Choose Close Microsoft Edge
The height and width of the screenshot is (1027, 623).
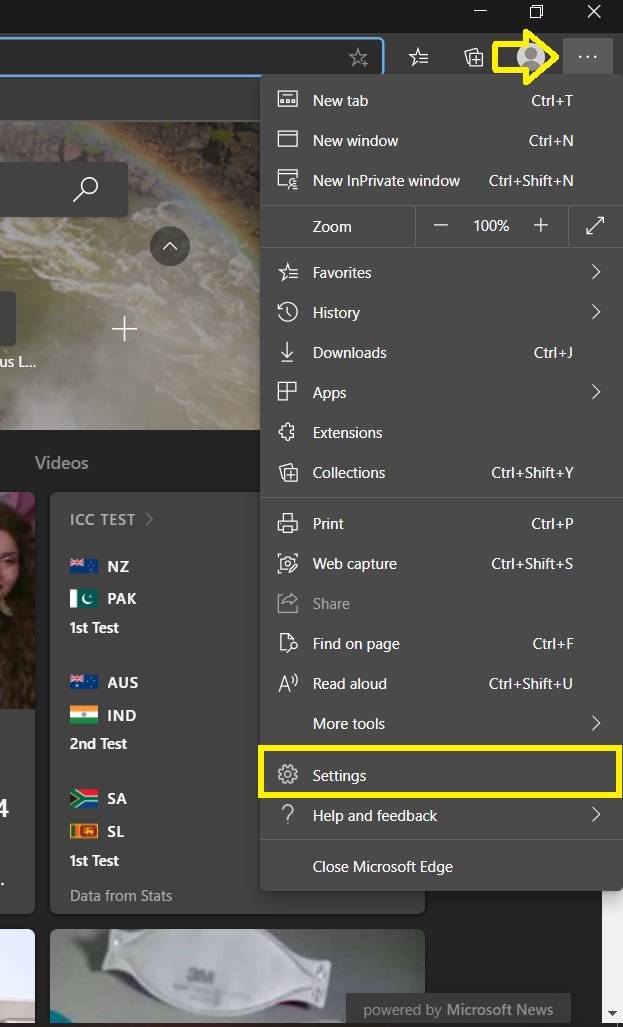tap(440, 867)
